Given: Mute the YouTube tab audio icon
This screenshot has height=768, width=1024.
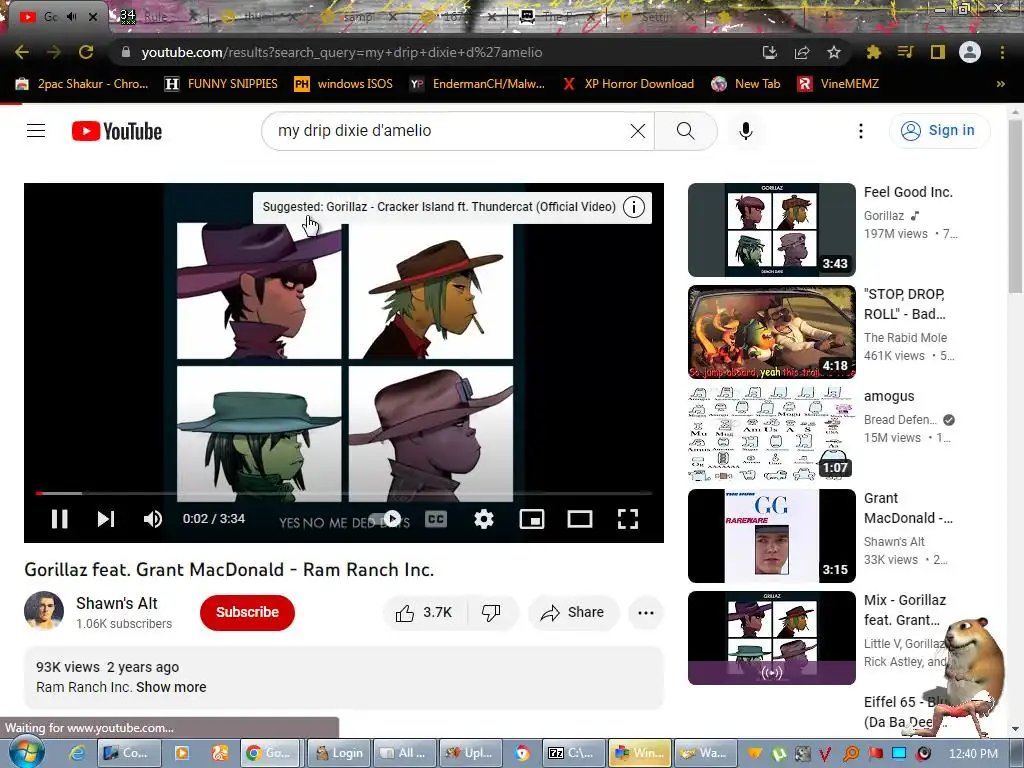Looking at the screenshot, I should coord(71,17).
